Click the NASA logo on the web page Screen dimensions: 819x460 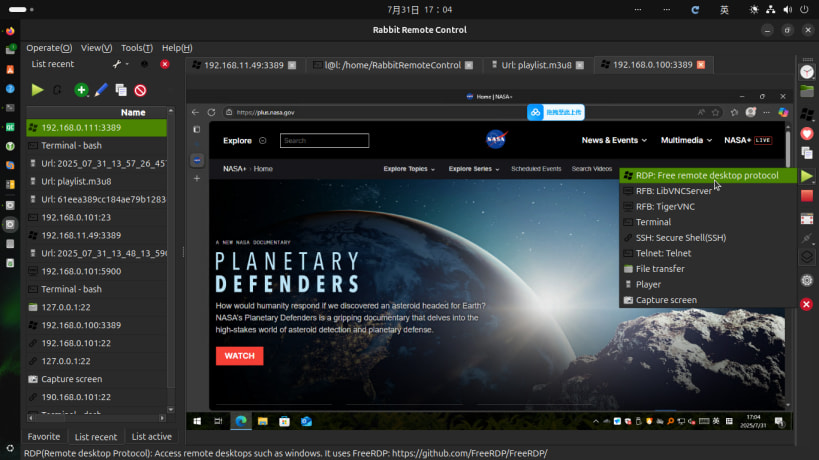(496, 139)
